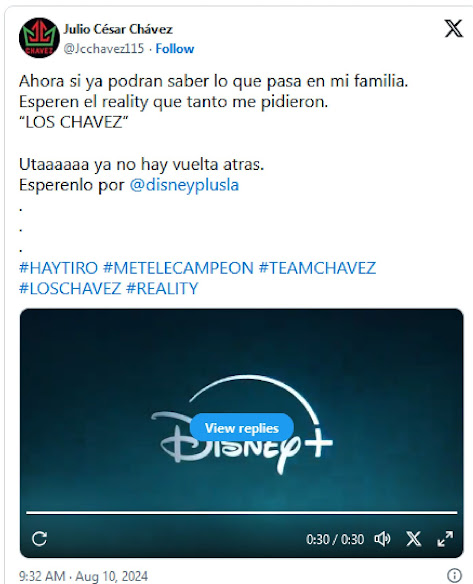
Task: Open Julio César Chávez profile avatar
Action: pyautogui.click(x=39, y=38)
